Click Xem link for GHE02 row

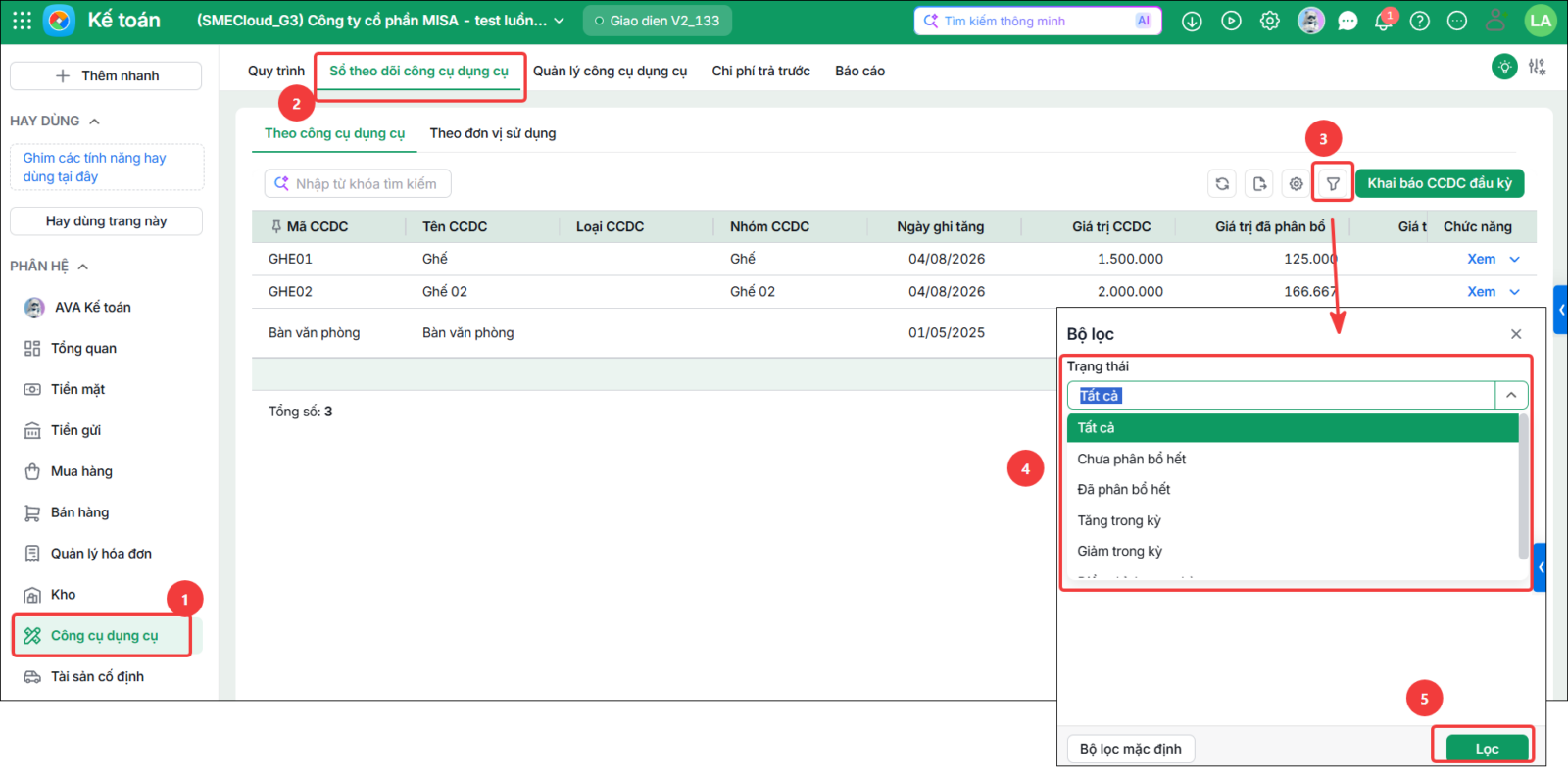pyautogui.click(x=1481, y=292)
